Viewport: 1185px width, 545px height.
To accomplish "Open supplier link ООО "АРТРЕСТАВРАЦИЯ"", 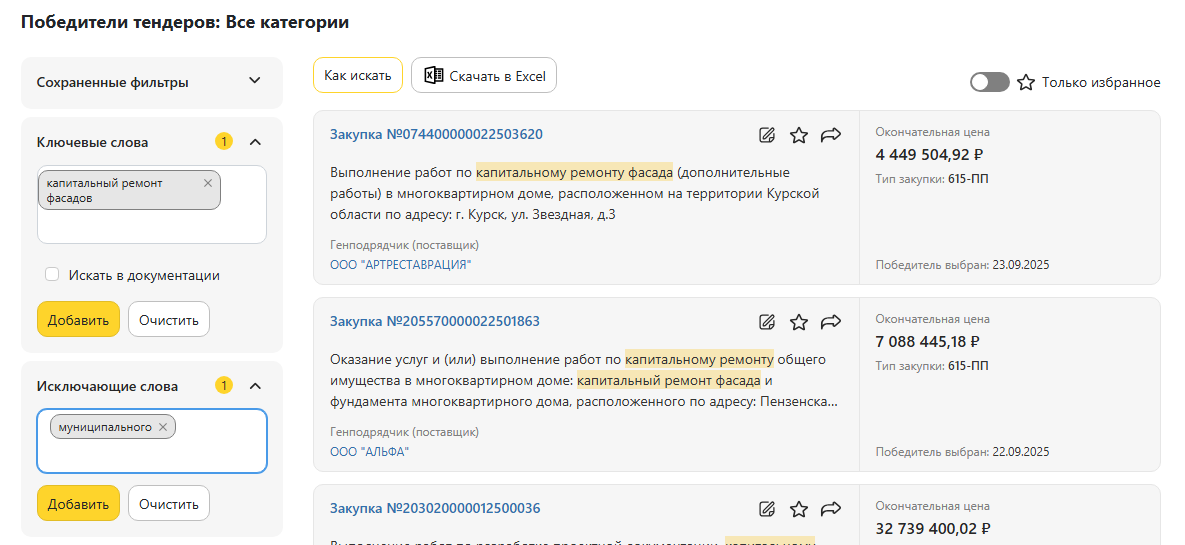I will click(x=400, y=265).
